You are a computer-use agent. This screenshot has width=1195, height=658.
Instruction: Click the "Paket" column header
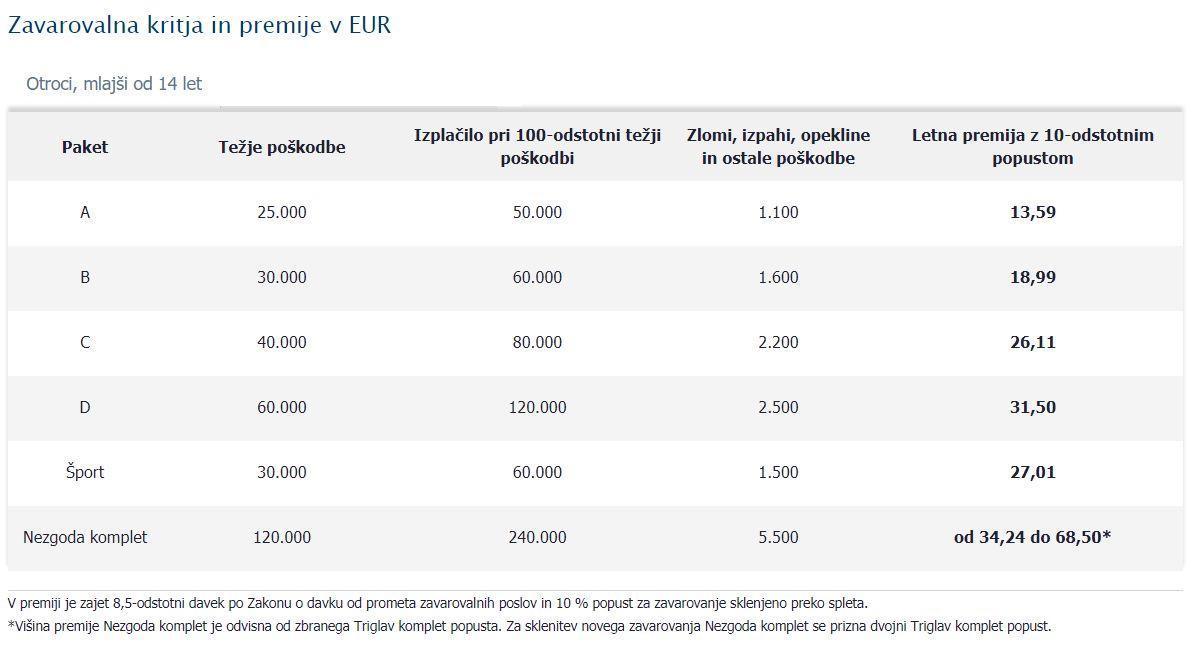point(85,147)
